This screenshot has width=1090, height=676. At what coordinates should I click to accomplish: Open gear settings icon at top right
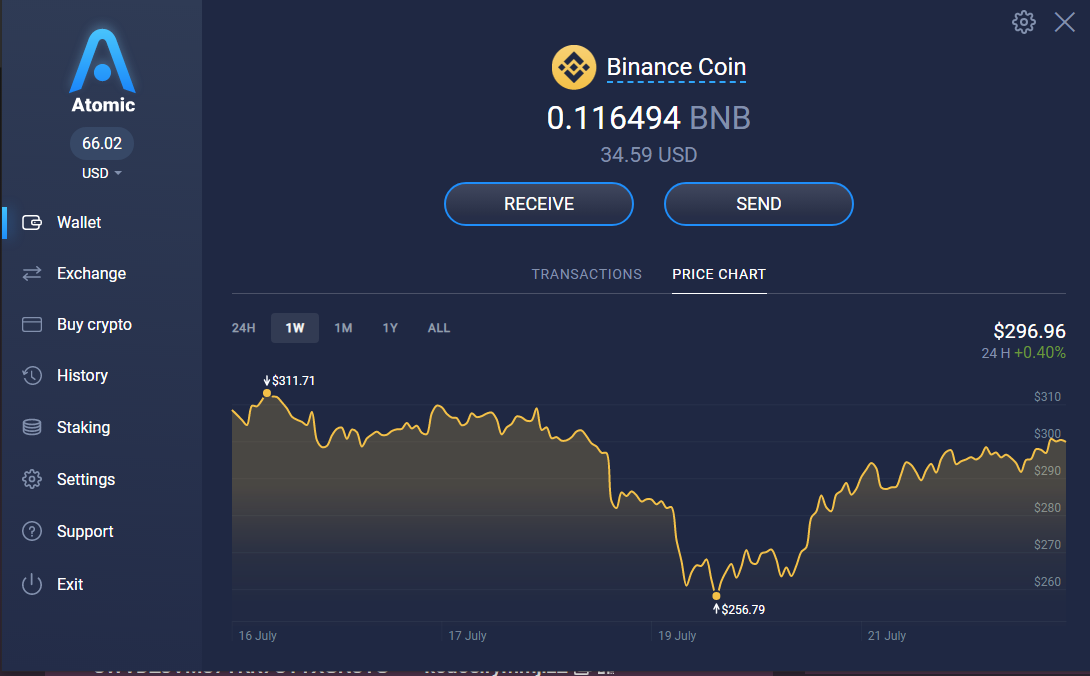click(x=1023, y=22)
